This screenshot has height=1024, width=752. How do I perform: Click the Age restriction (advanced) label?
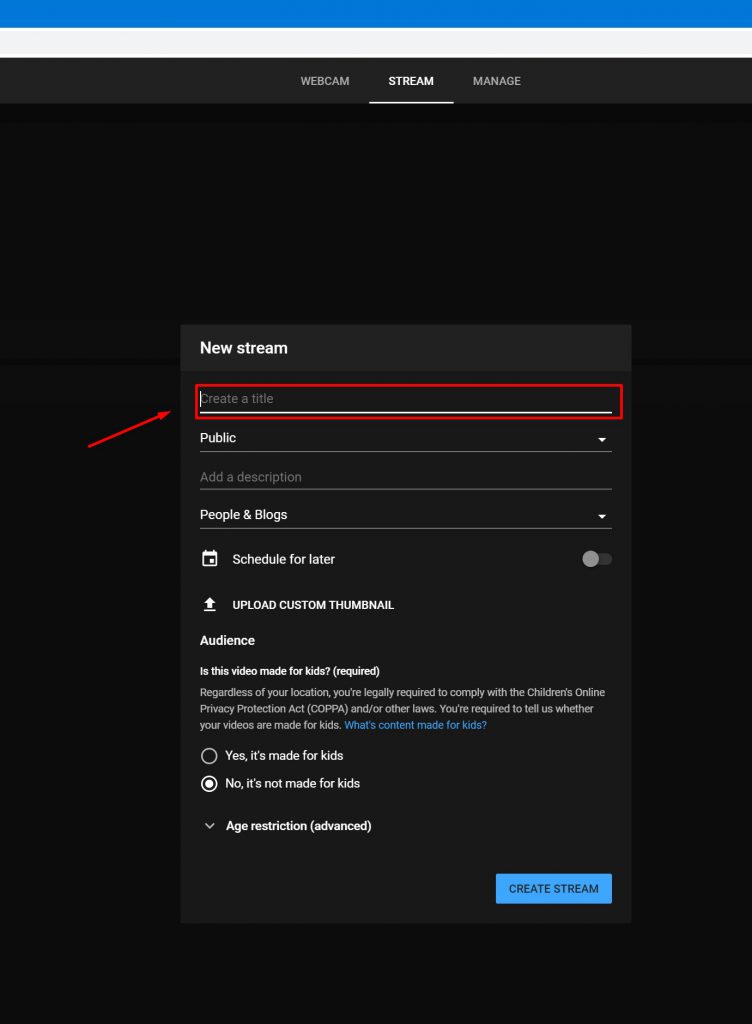pos(298,826)
